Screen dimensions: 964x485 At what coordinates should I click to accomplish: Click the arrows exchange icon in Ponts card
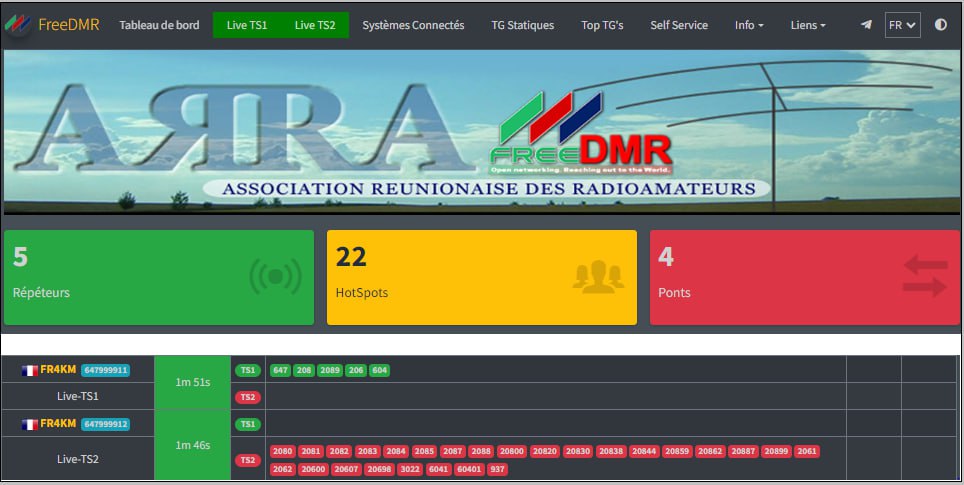point(925,276)
